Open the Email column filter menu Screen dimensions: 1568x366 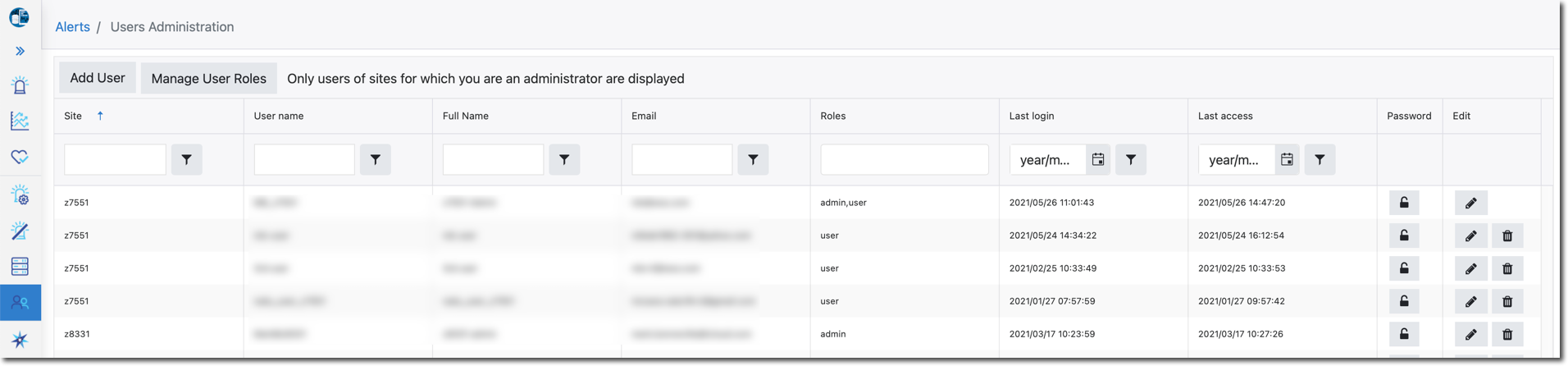(753, 159)
